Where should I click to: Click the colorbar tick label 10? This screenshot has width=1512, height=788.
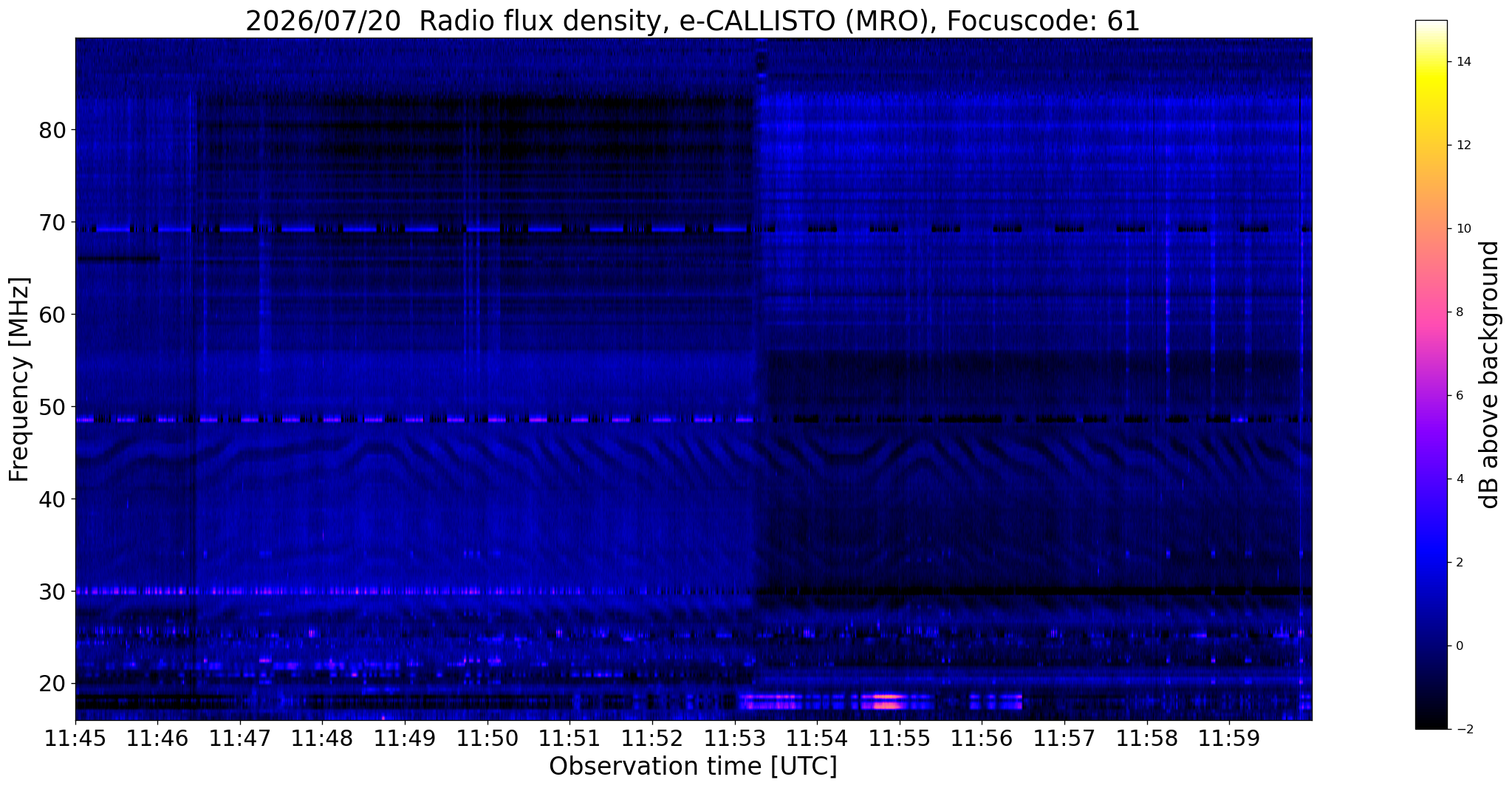coord(1463,229)
